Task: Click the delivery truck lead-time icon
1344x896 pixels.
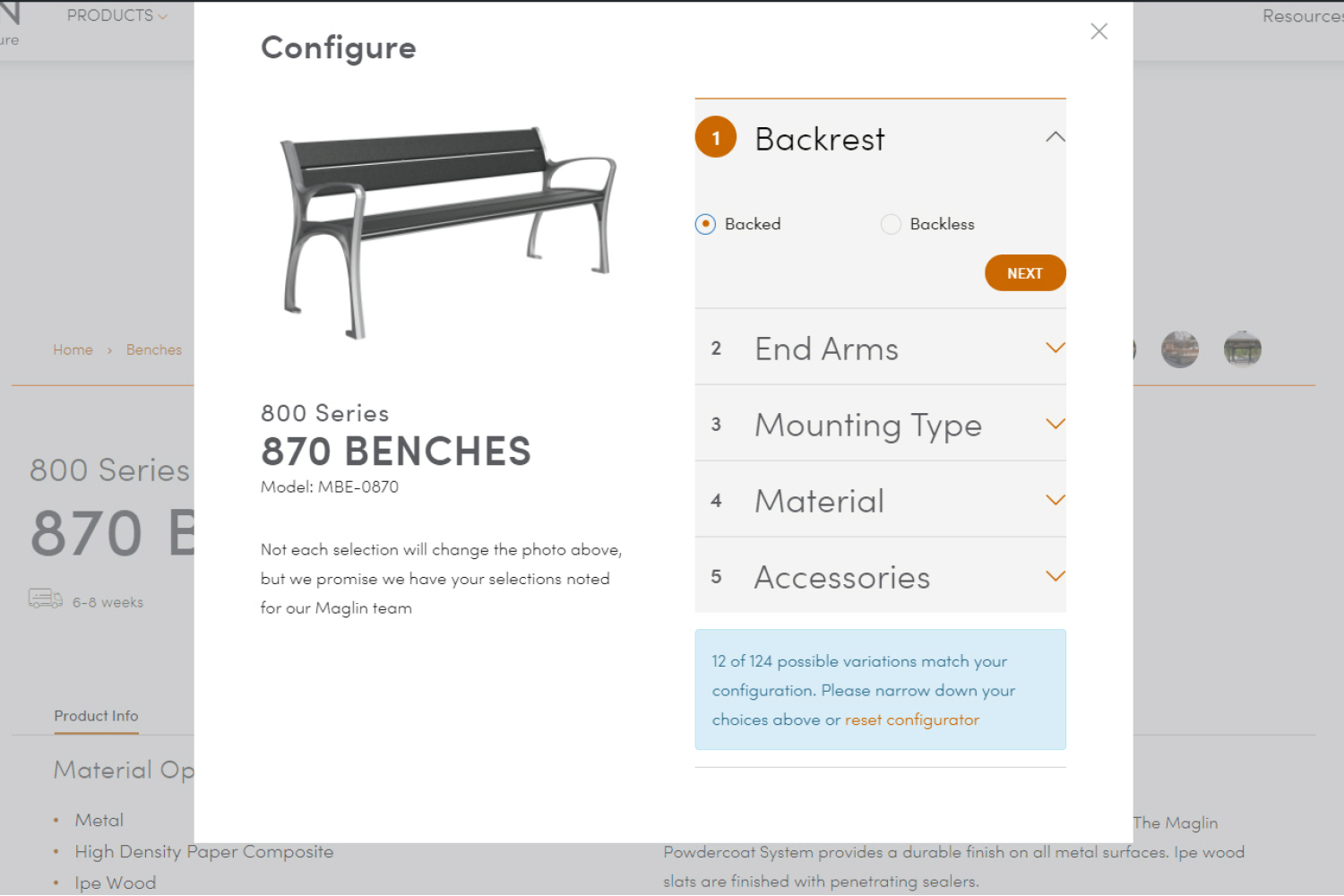Action: (x=45, y=599)
